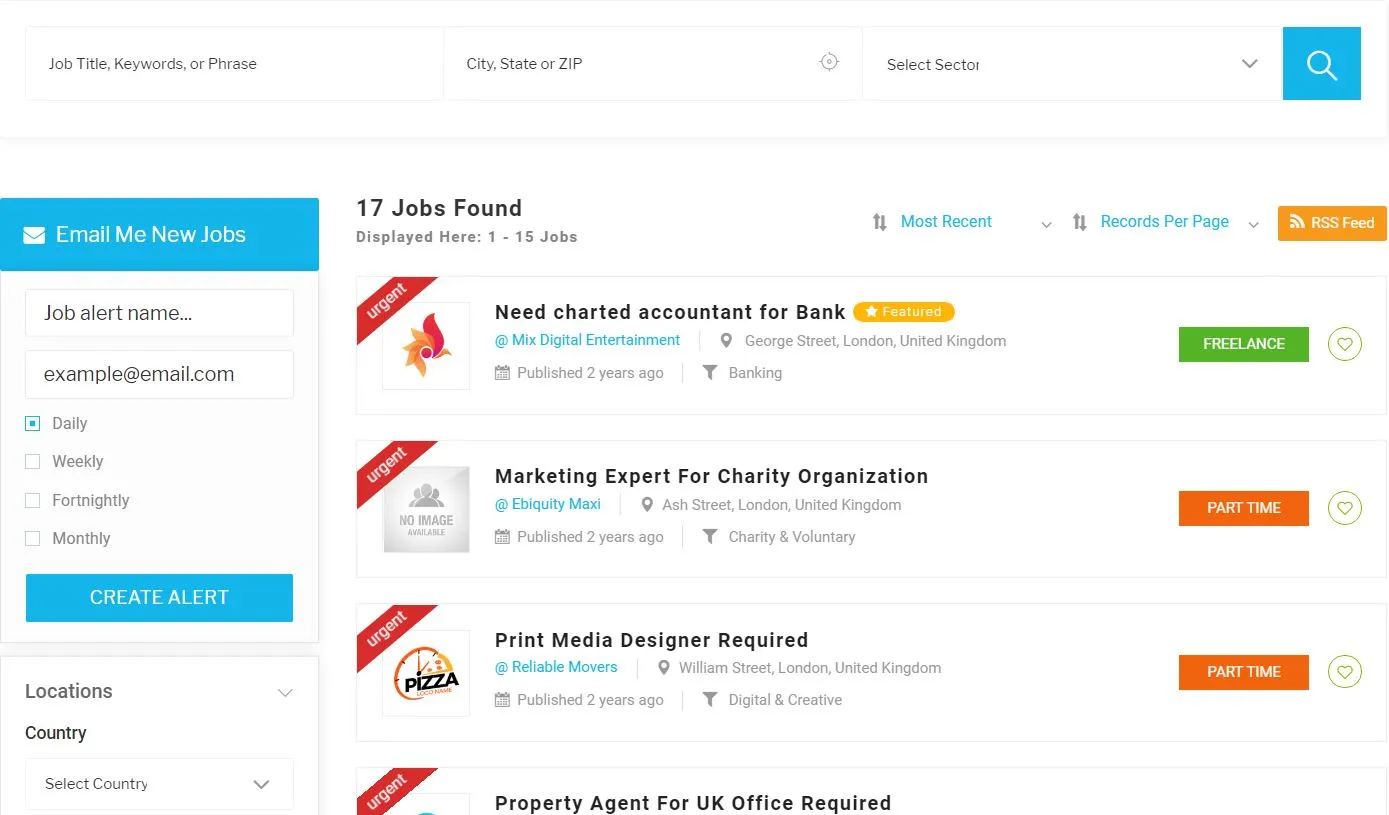Click the blue search magnifier icon
This screenshot has width=1389, height=815.
[1321, 63]
